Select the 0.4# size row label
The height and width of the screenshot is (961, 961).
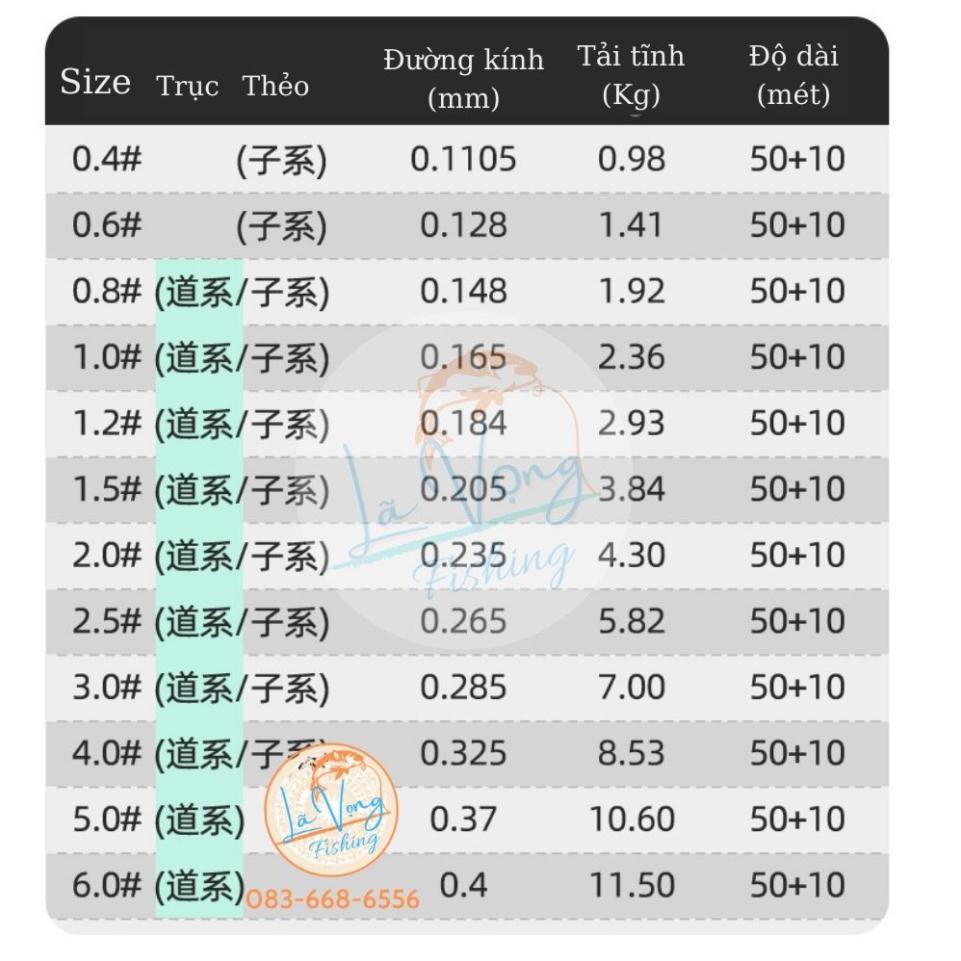point(106,159)
